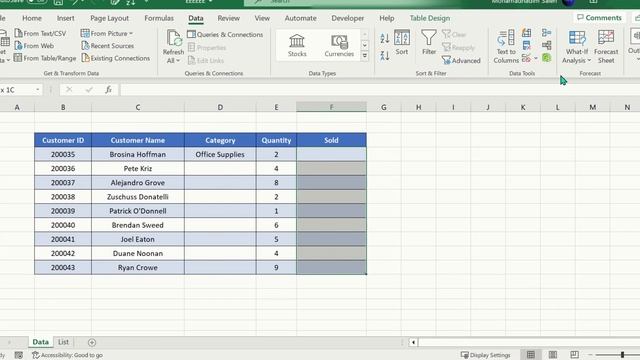Switch to Normal view in status bar

(x=531, y=354)
